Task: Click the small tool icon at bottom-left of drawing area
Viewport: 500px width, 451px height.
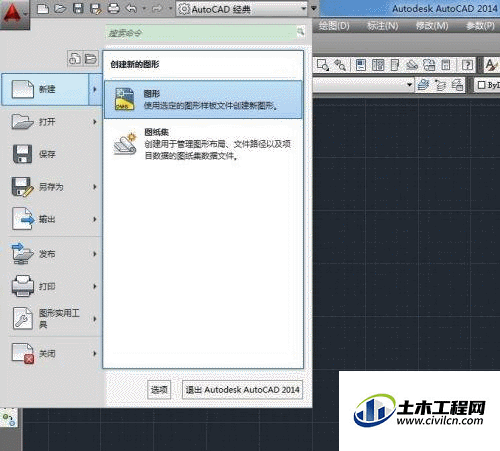Action: pyautogui.click(x=9, y=418)
